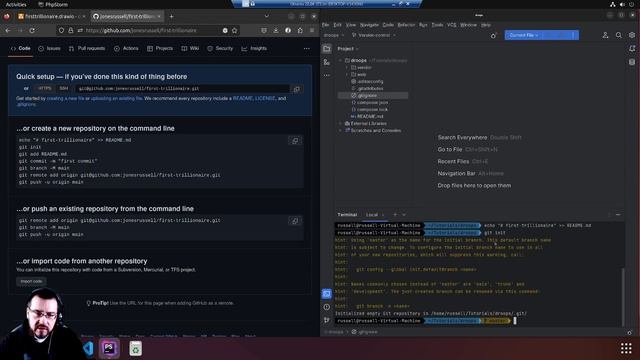640x360 pixels.
Task: Hide the Terminal panel with minimize icon
Action: pos(618,215)
